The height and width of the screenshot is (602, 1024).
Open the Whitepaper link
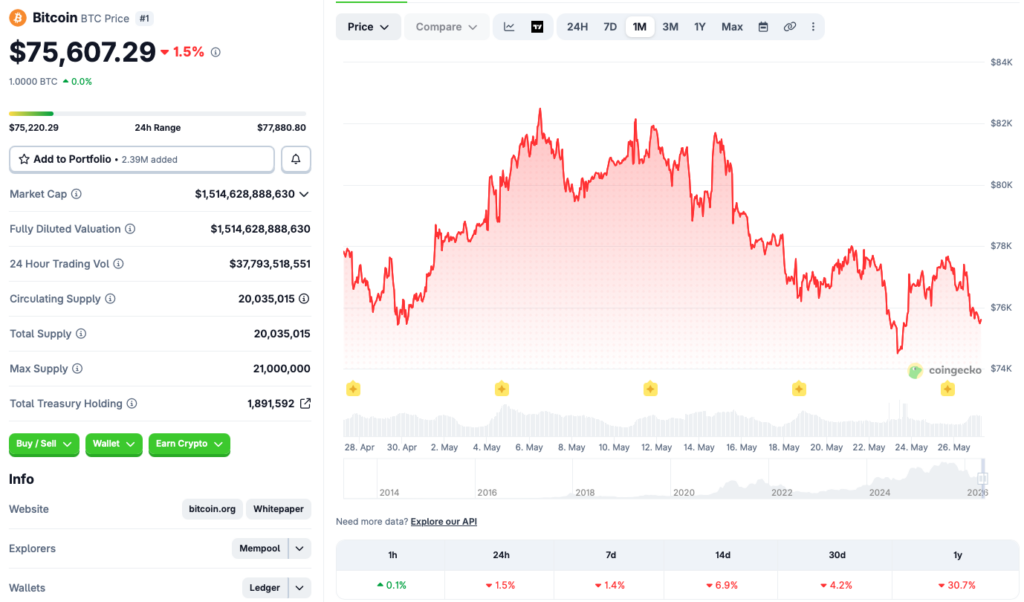(x=278, y=509)
